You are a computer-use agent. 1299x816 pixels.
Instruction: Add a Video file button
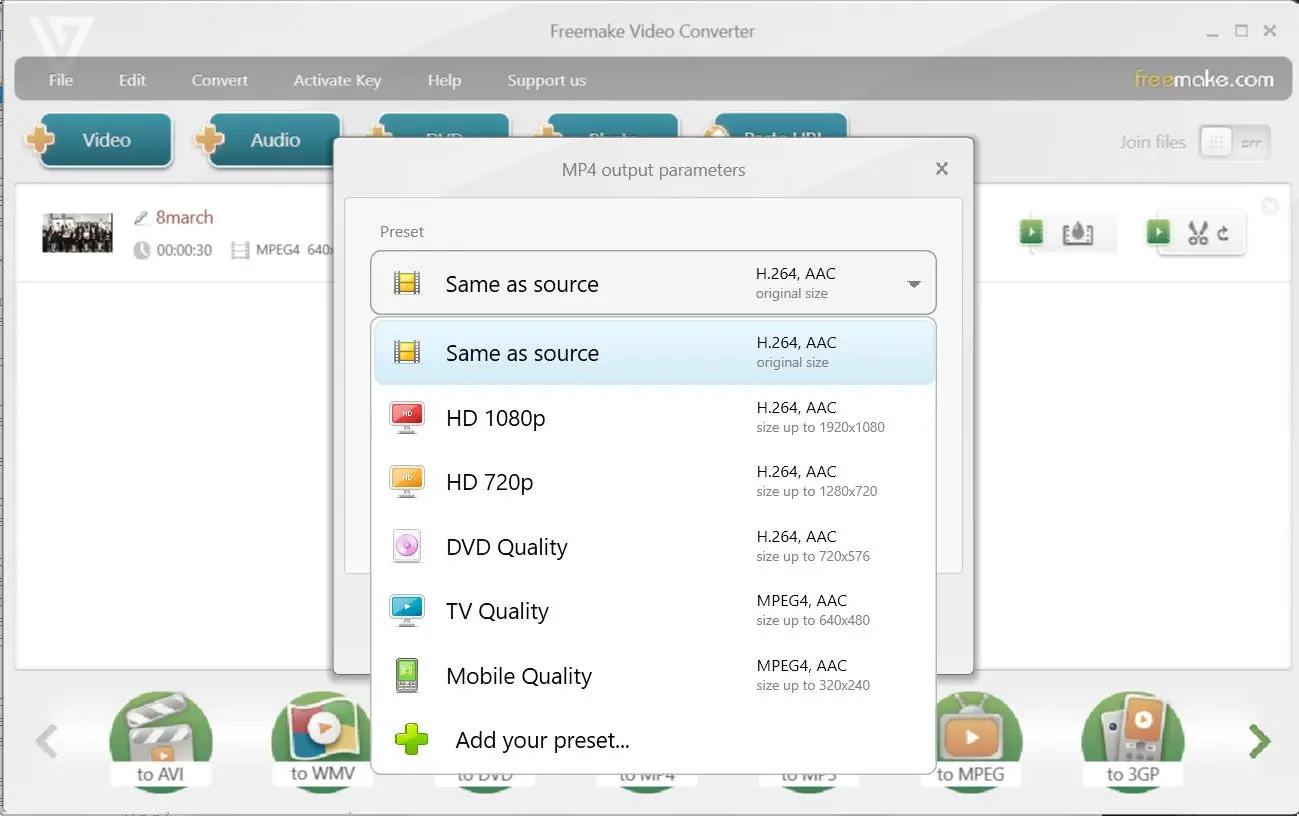[98, 140]
